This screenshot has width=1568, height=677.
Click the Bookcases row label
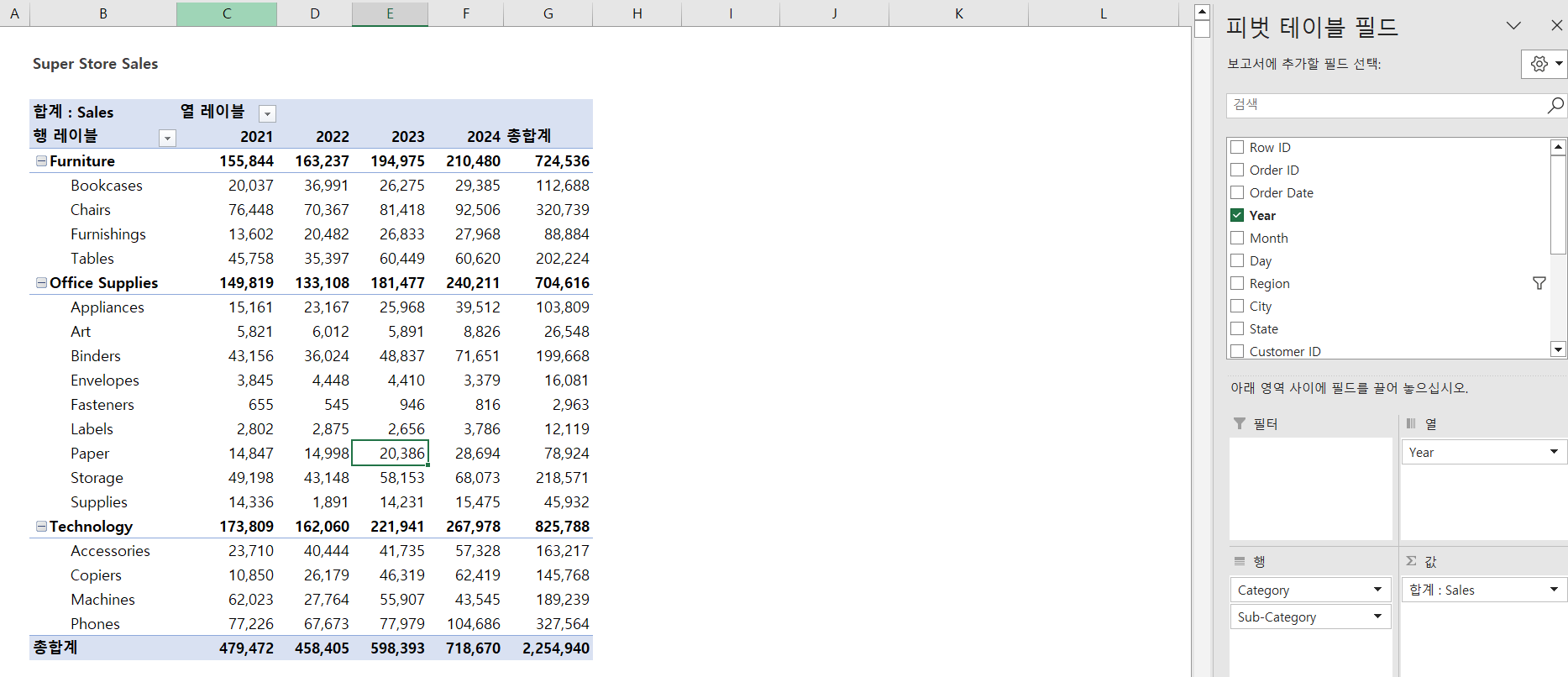[x=107, y=186]
